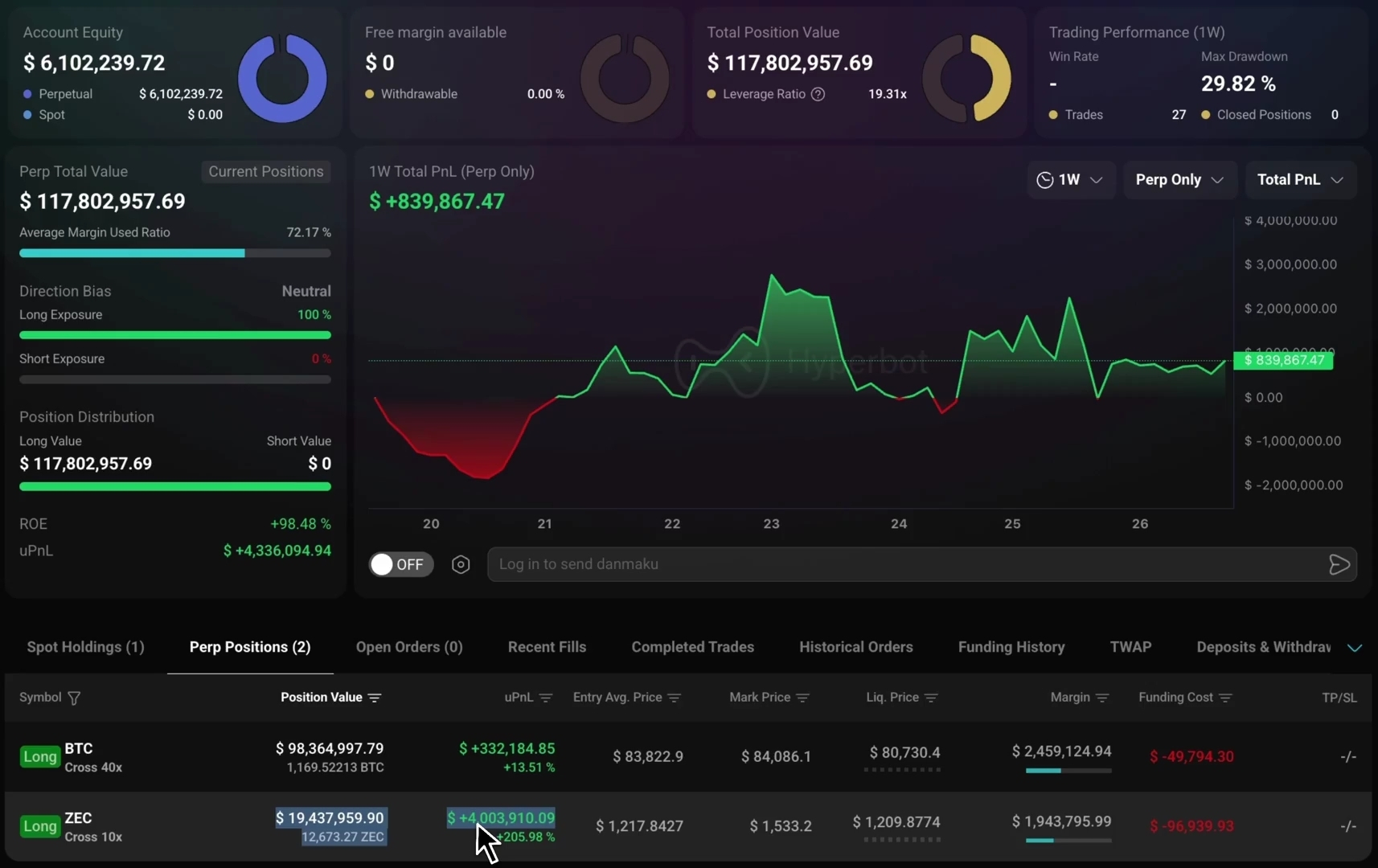Click the BTC Long position row
This screenshot has height=868, width=1378.
[x=688, y=756]
